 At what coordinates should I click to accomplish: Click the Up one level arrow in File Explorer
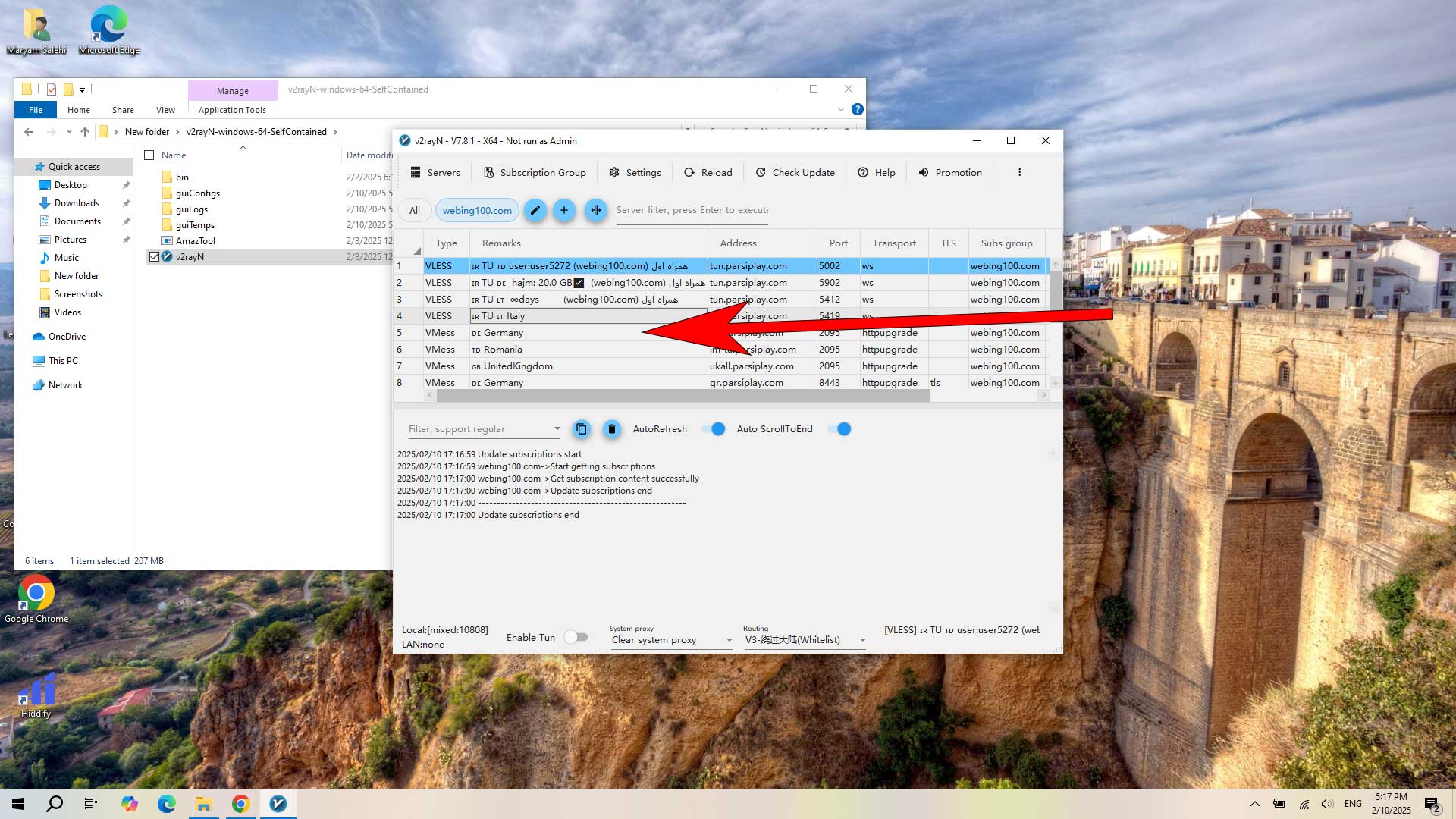click(x=85, y=132)
